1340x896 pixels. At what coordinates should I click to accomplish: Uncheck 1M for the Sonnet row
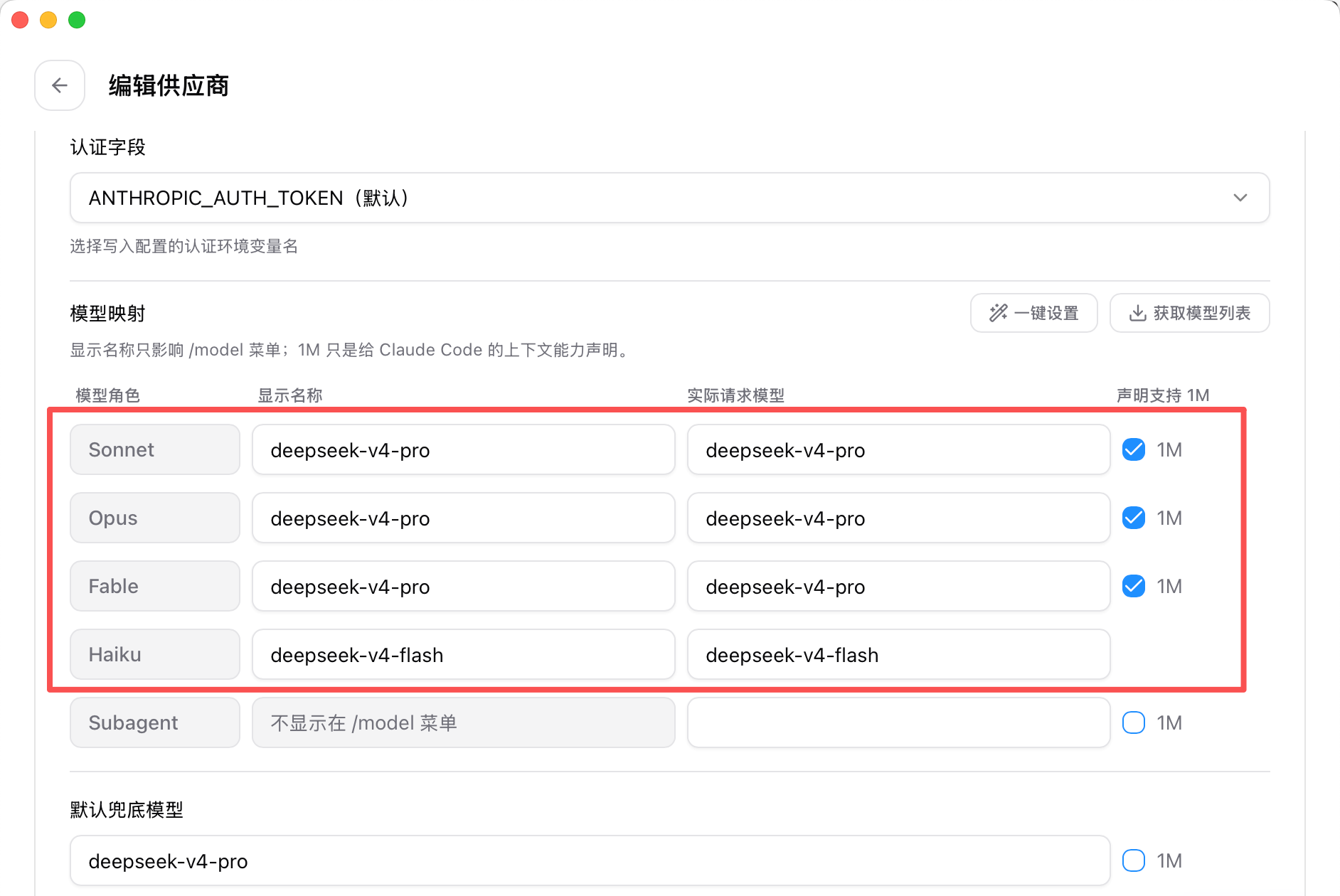tap(1134, 449)
